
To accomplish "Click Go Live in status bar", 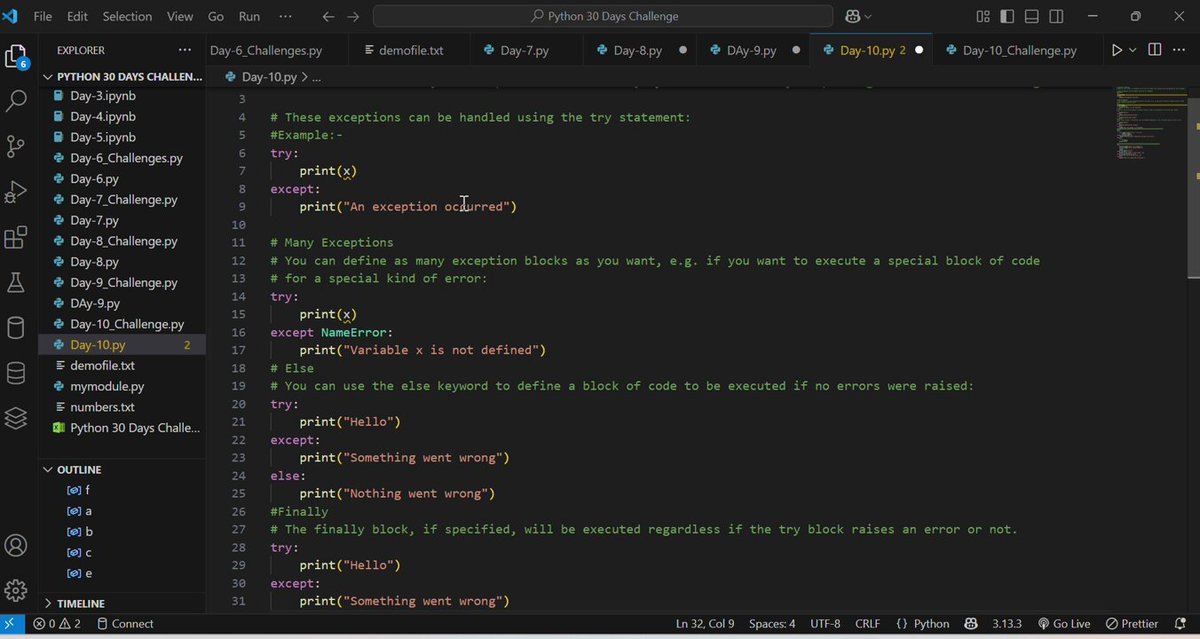I will (x=1064, y=624).
